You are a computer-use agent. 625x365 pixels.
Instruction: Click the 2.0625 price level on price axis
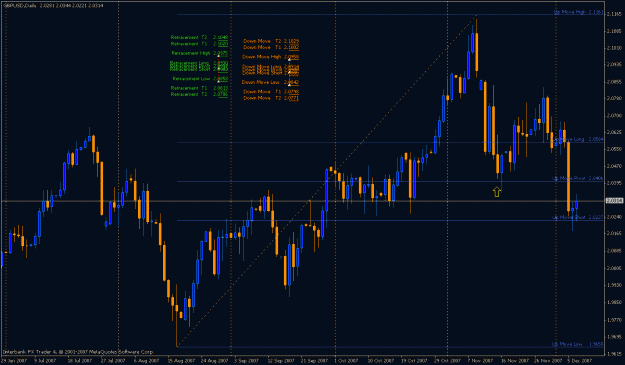pos(613,132)
